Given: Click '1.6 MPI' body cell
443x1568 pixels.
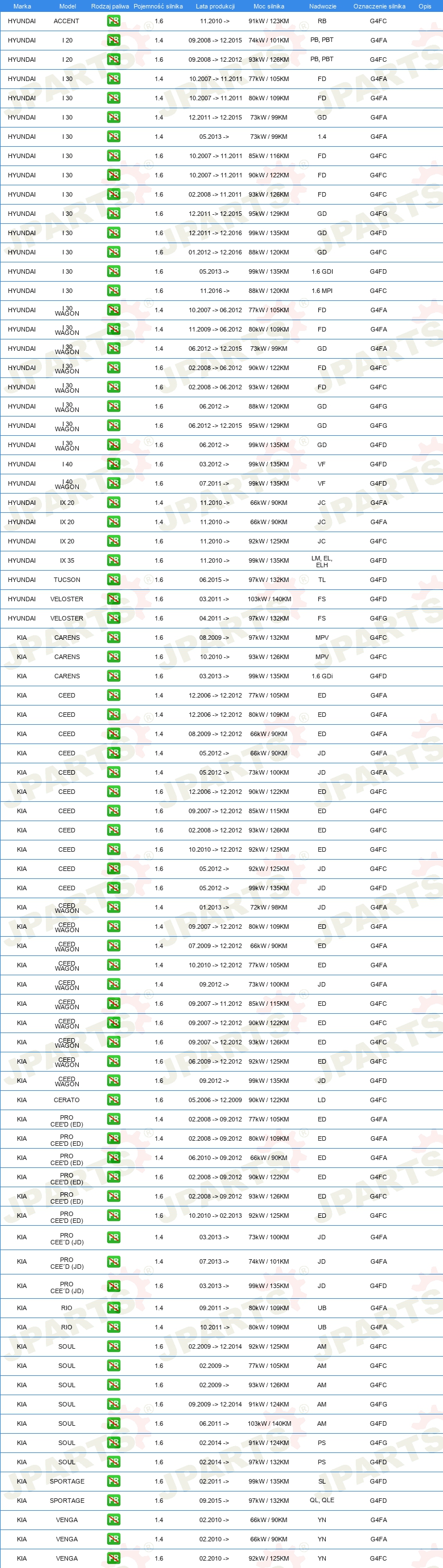Looking at the screenshot, I should point(322,291).
